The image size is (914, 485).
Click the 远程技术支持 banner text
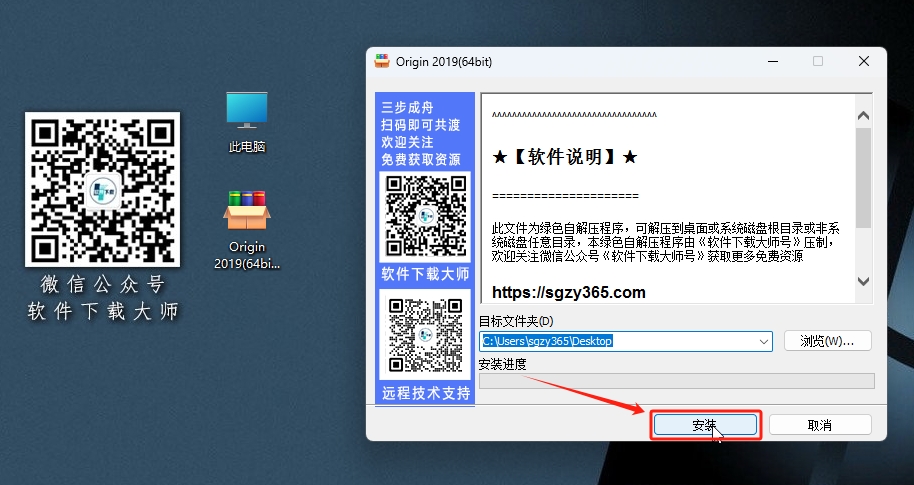426,393
